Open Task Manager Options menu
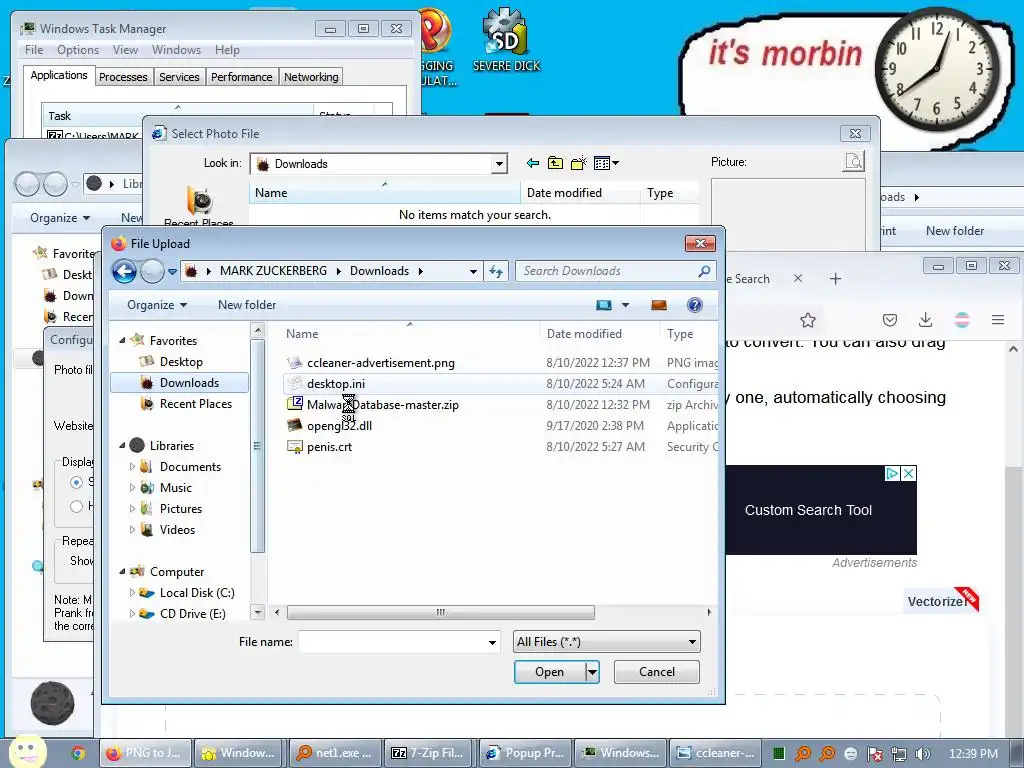Image resolution: width=1024 pixels, height=768 pixels. 78,50
